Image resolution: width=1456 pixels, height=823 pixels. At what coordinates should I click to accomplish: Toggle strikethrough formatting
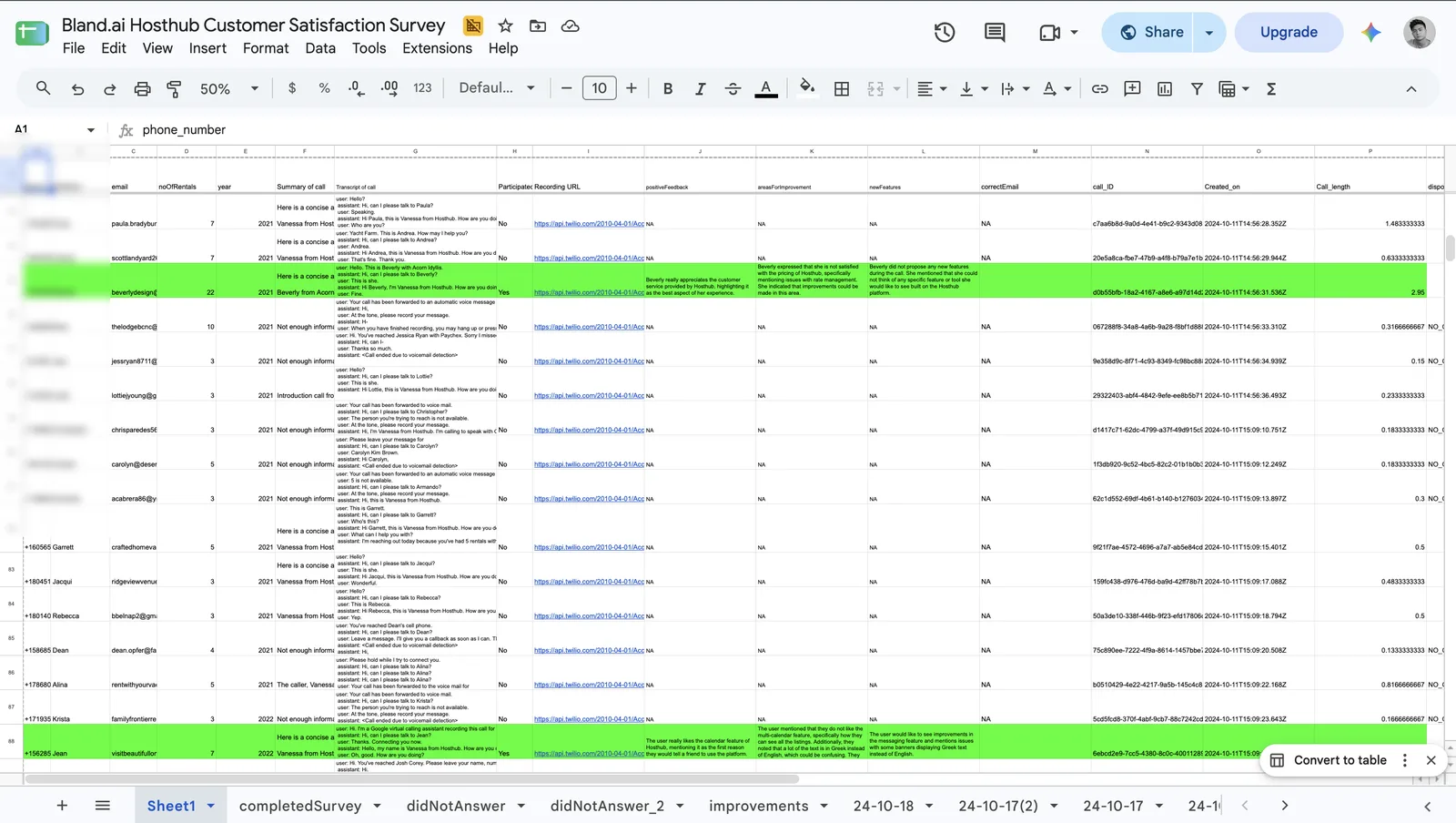[733, 88]
